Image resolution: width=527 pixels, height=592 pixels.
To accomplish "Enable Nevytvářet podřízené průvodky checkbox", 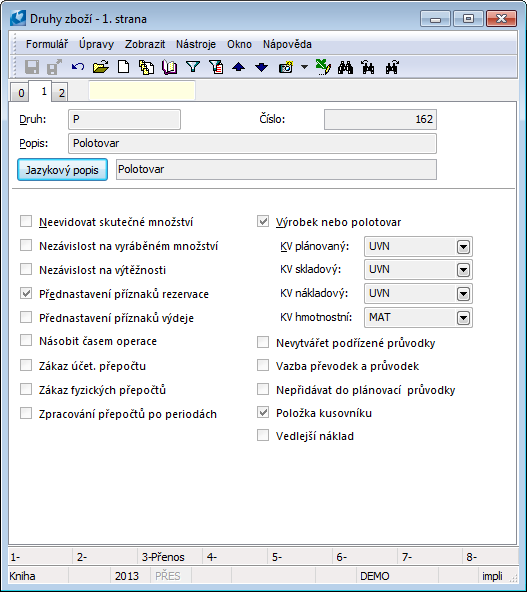I will 263,342.
